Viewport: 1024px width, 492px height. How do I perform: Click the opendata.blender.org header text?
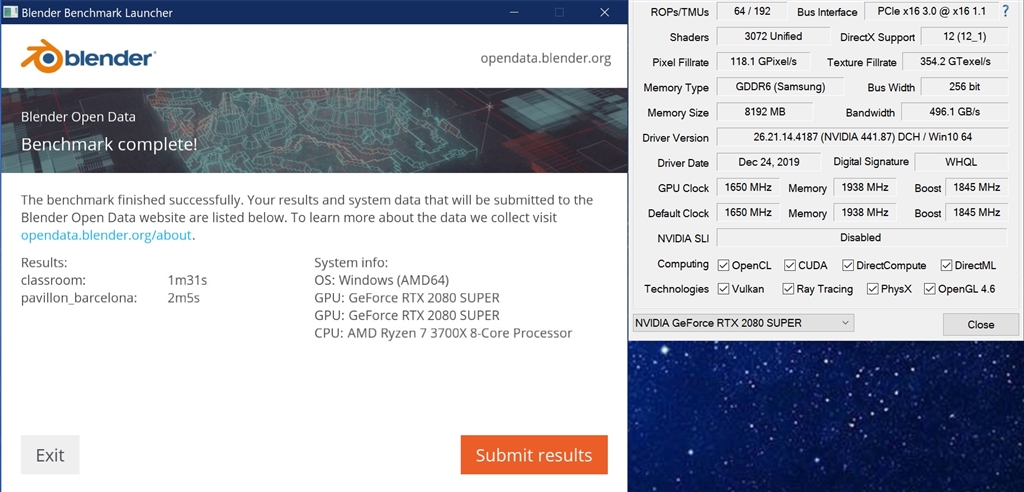coord(546,58)
